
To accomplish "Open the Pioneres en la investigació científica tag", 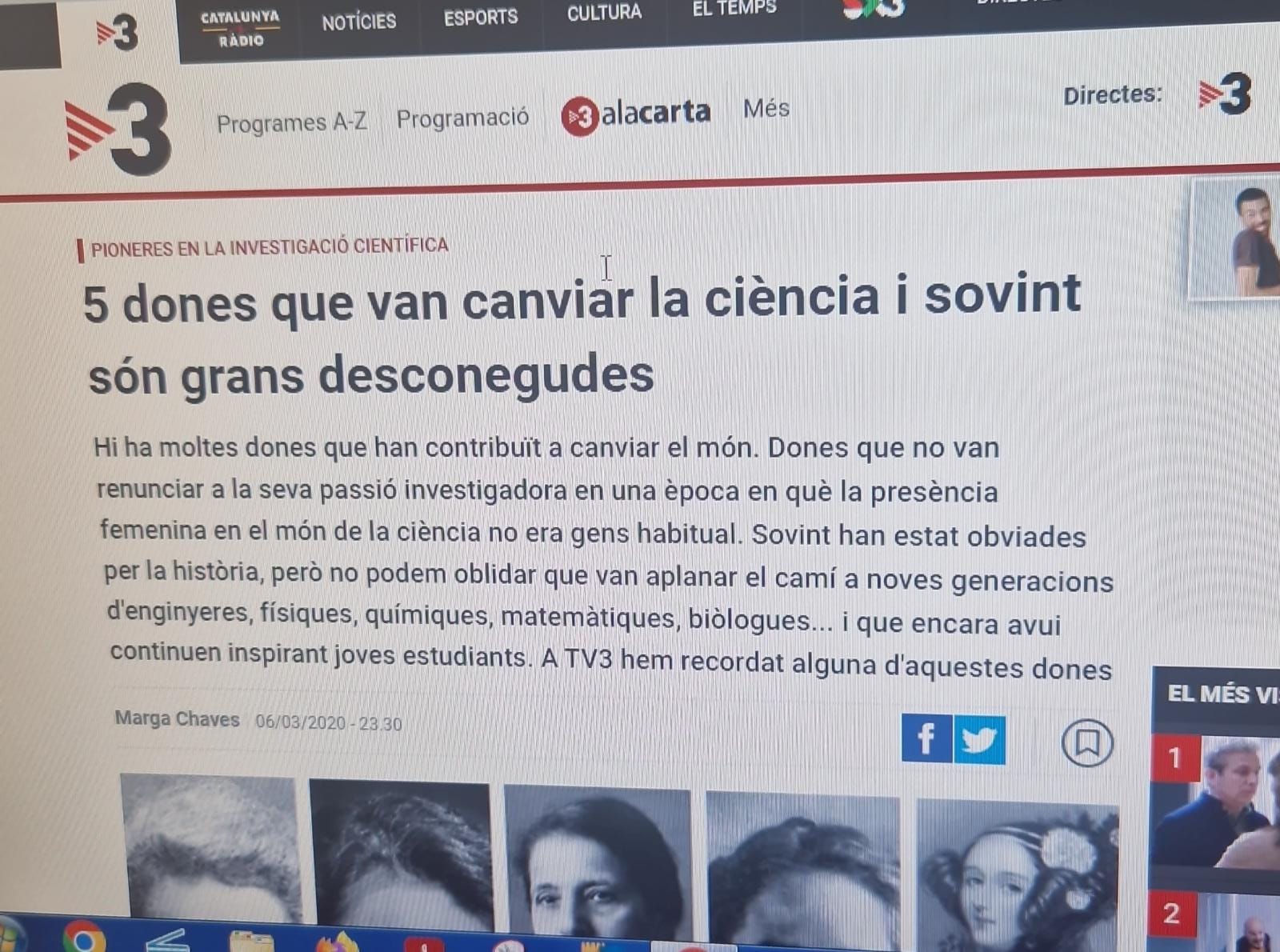I will 270,247.
